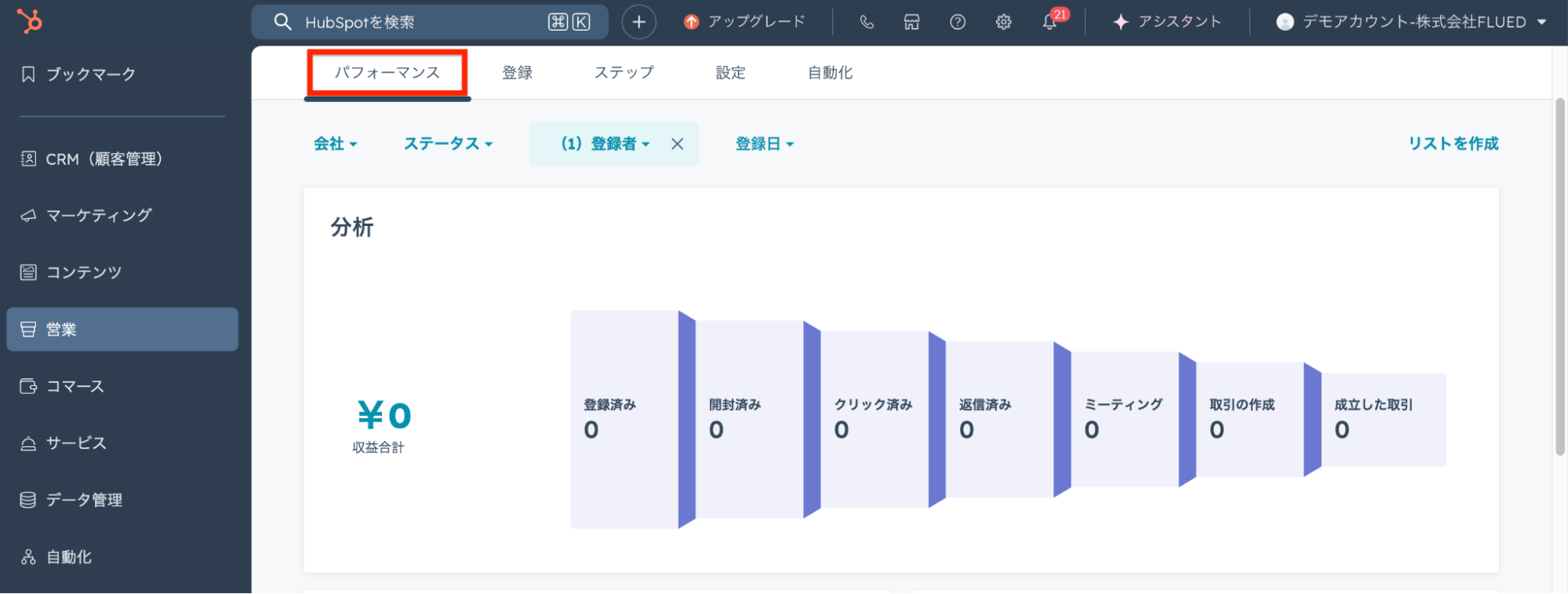The height and width of the screenshot is (594, 1568).
Task: Click the HubSpot sprocket logo
Action: point(30,21)
